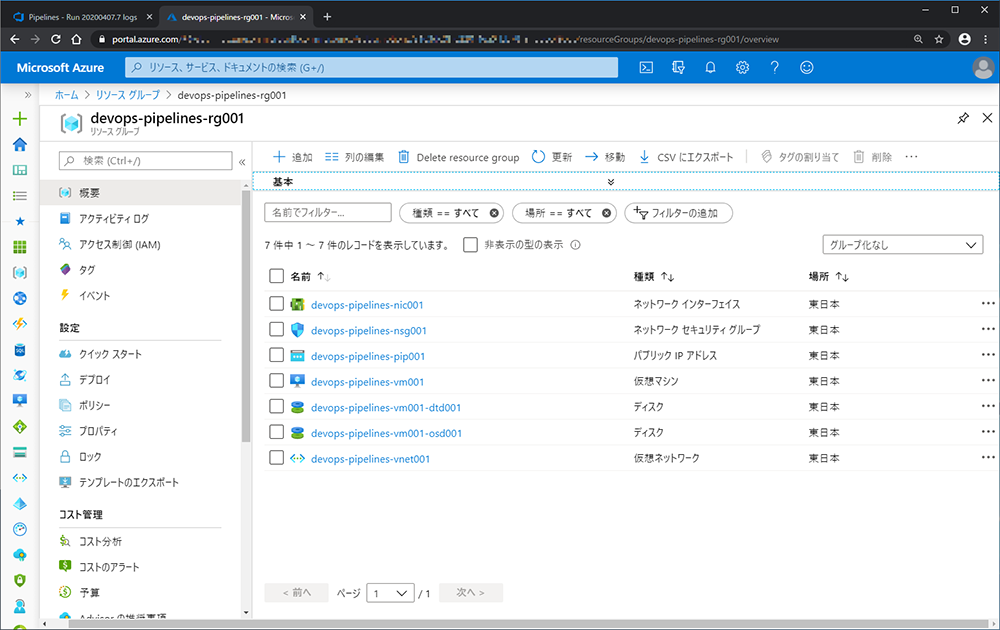Click the 更新 refresh toolbar button
This screenshot has width=1000, height=630.
[x=552, y=157]
